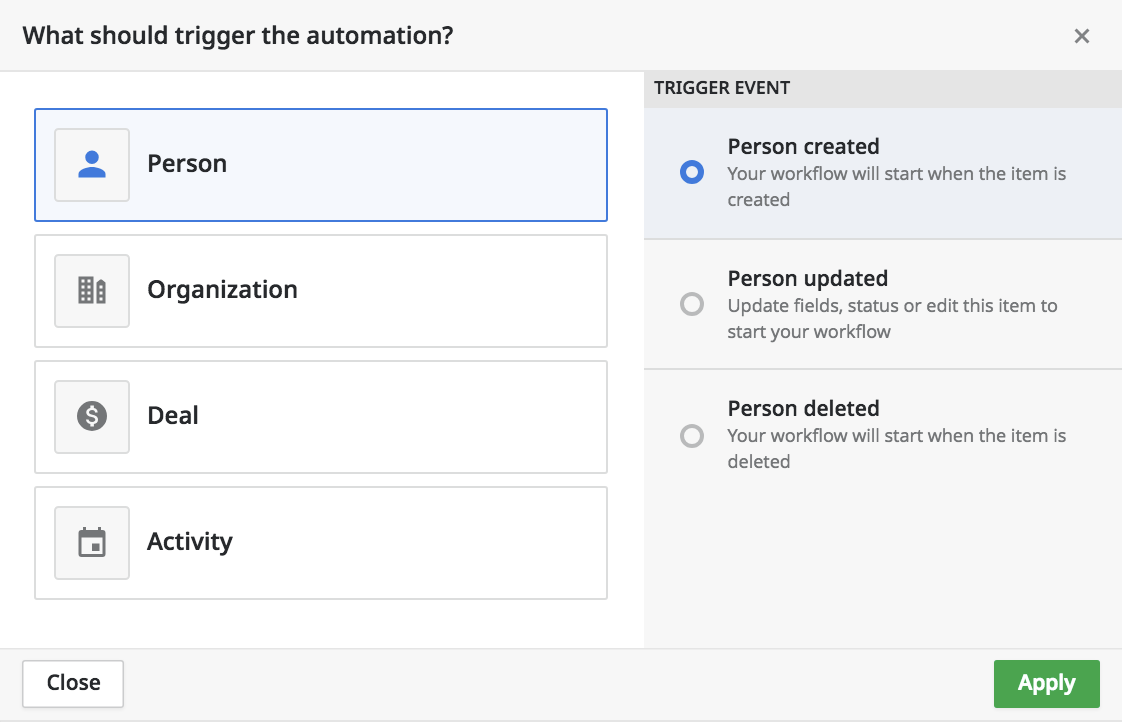
Task: Enable the Person updated radio button
Action: click(x=691, y=304)
